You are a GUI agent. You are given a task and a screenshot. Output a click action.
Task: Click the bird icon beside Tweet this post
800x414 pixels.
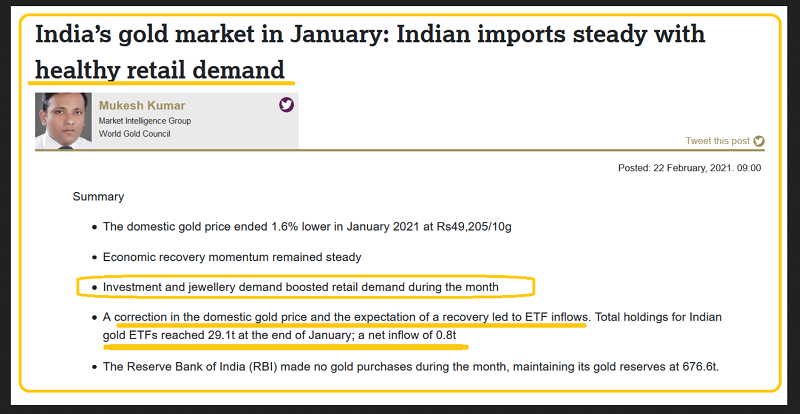coord(758,142)
